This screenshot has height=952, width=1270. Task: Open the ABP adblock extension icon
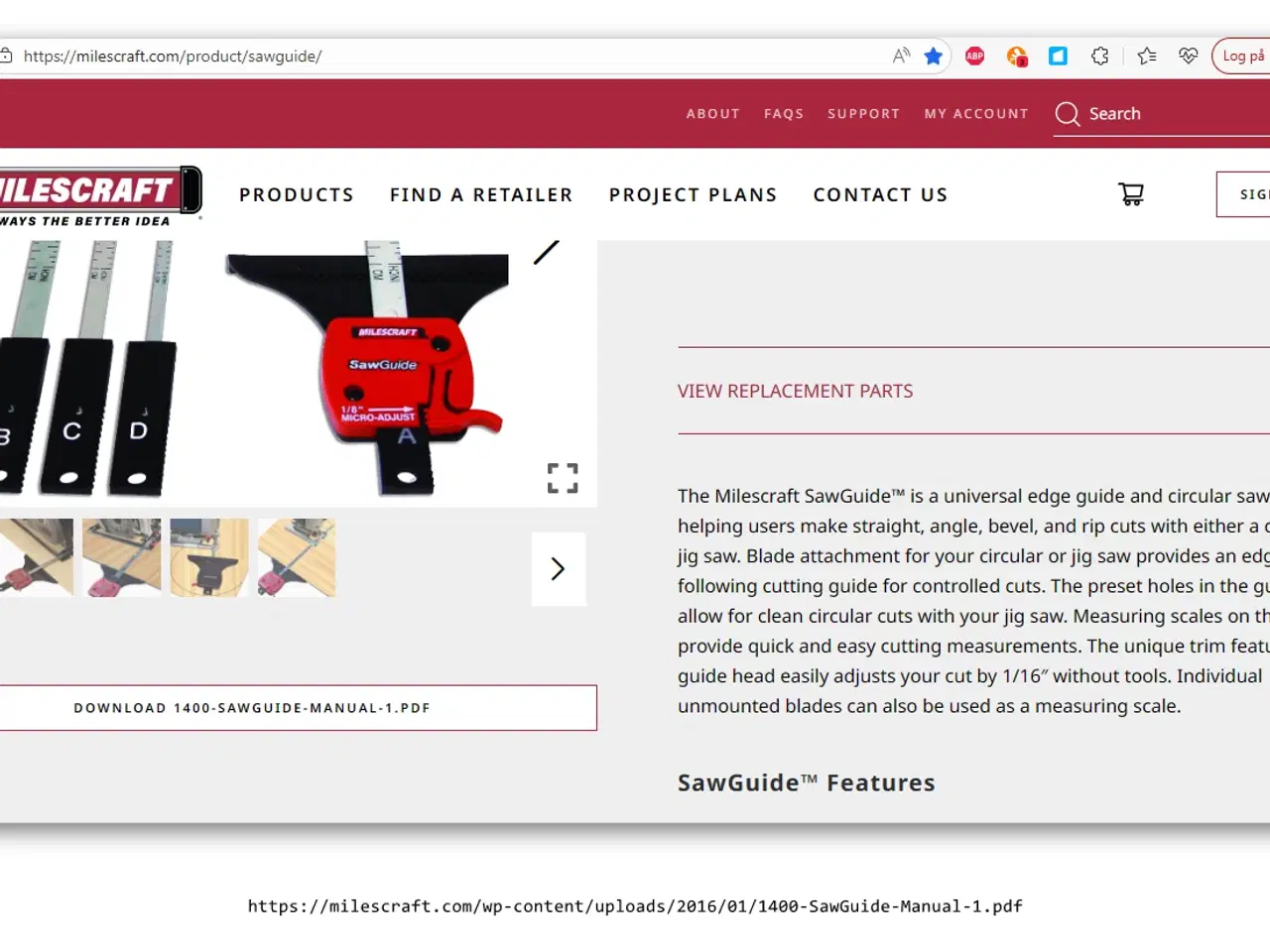(x=974, y=56)
